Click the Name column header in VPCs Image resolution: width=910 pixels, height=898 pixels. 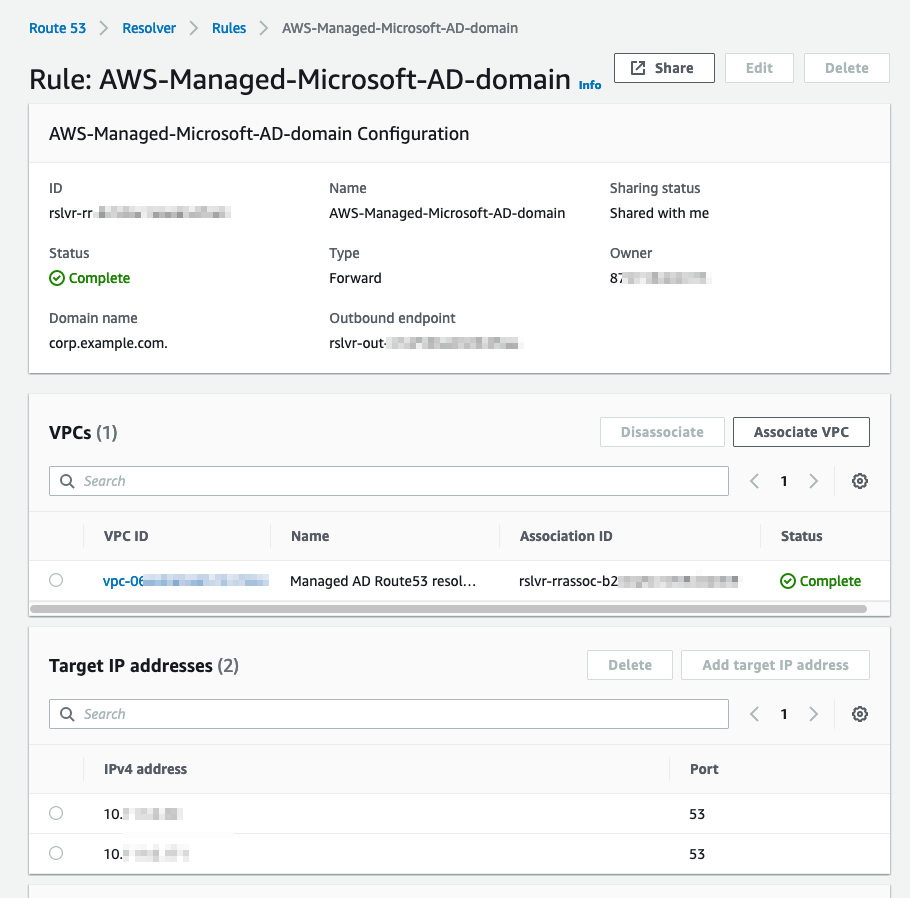(x=310, y=536)
